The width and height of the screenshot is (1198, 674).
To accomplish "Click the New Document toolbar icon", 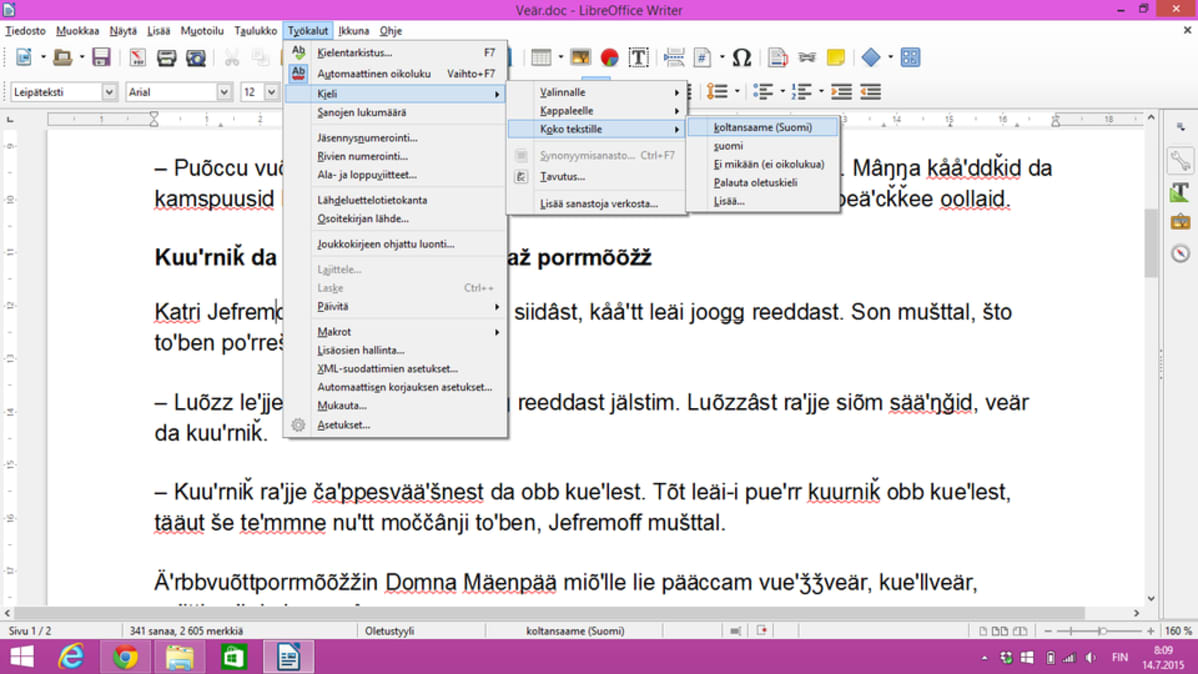I will point(24,57).
